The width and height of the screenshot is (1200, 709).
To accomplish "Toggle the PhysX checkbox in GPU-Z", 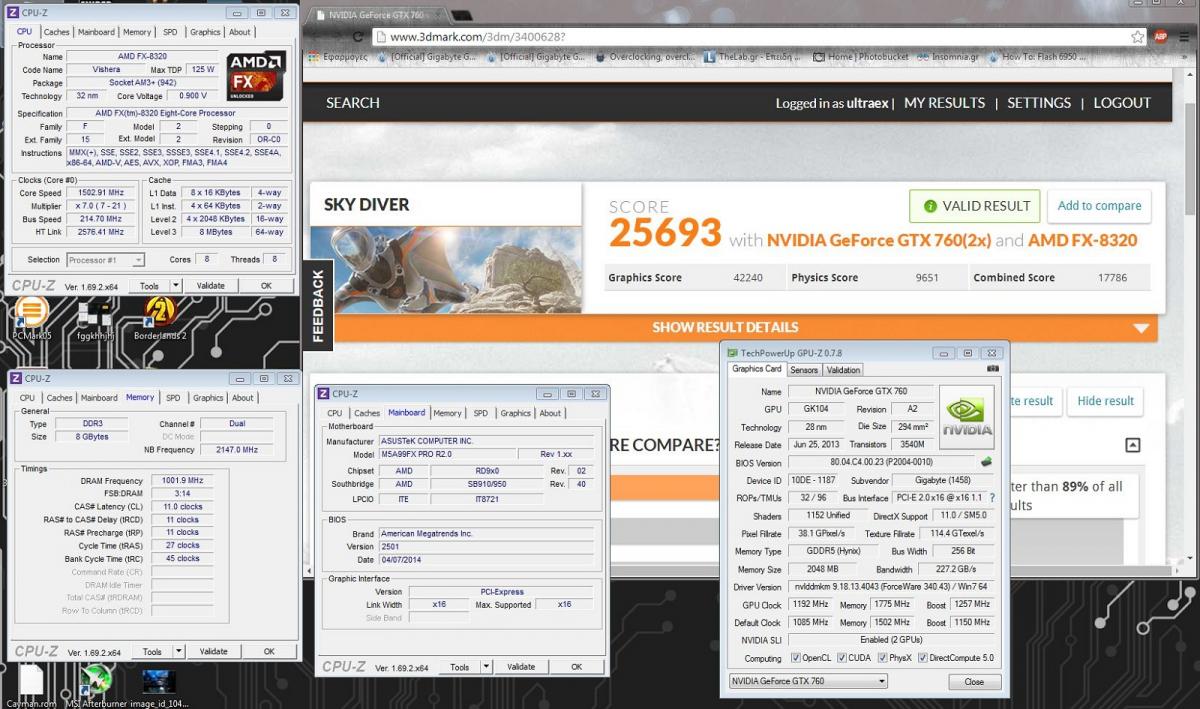I will [x=883, y=658].
